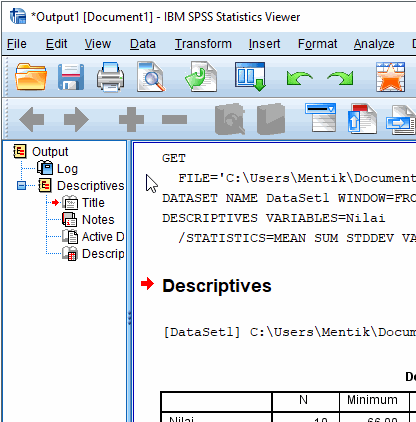Select Descrip table item in outline
The height and width of the screenshot is (422, 416).
103,254
